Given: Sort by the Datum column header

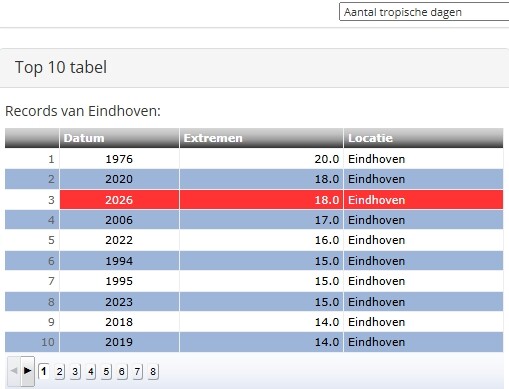Looking at the screenshot, I should 119,138.
